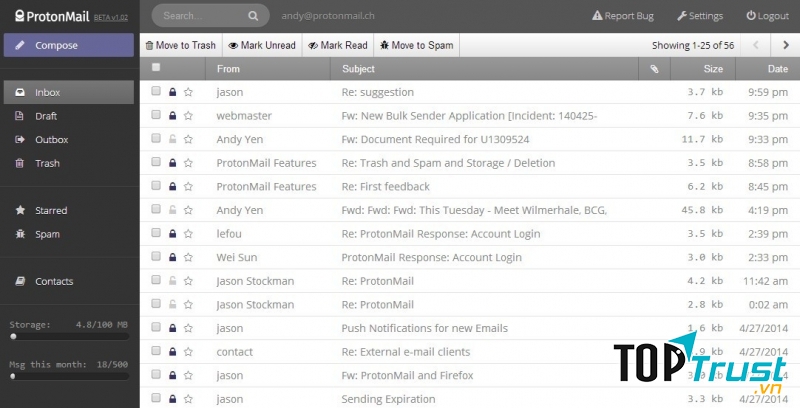
Task: Star the 'Push Notifications for new Emails' message
Action: 188,328
